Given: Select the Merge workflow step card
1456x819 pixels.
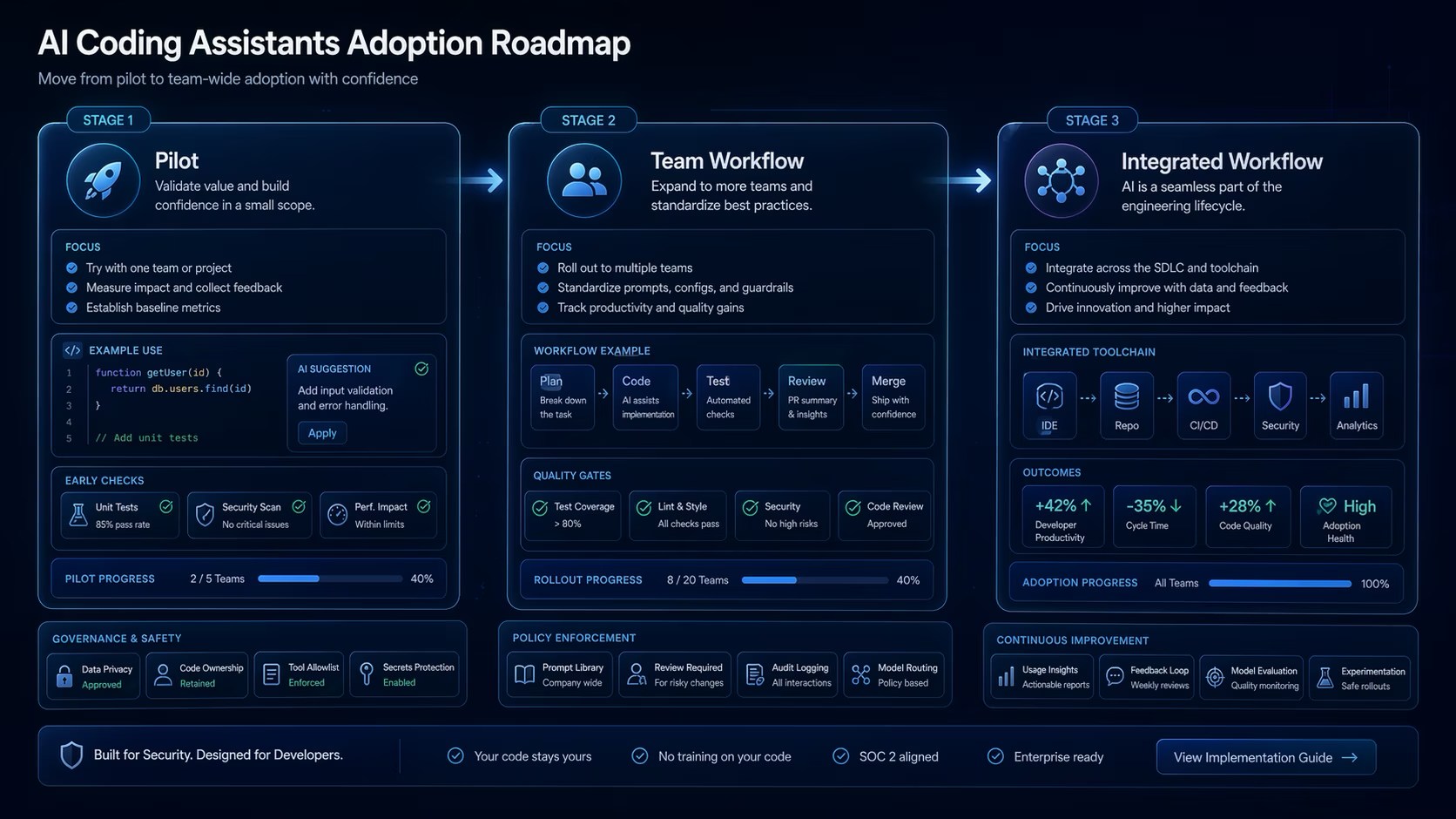Looking at the screenshot, I should click(x=893, y=397).
